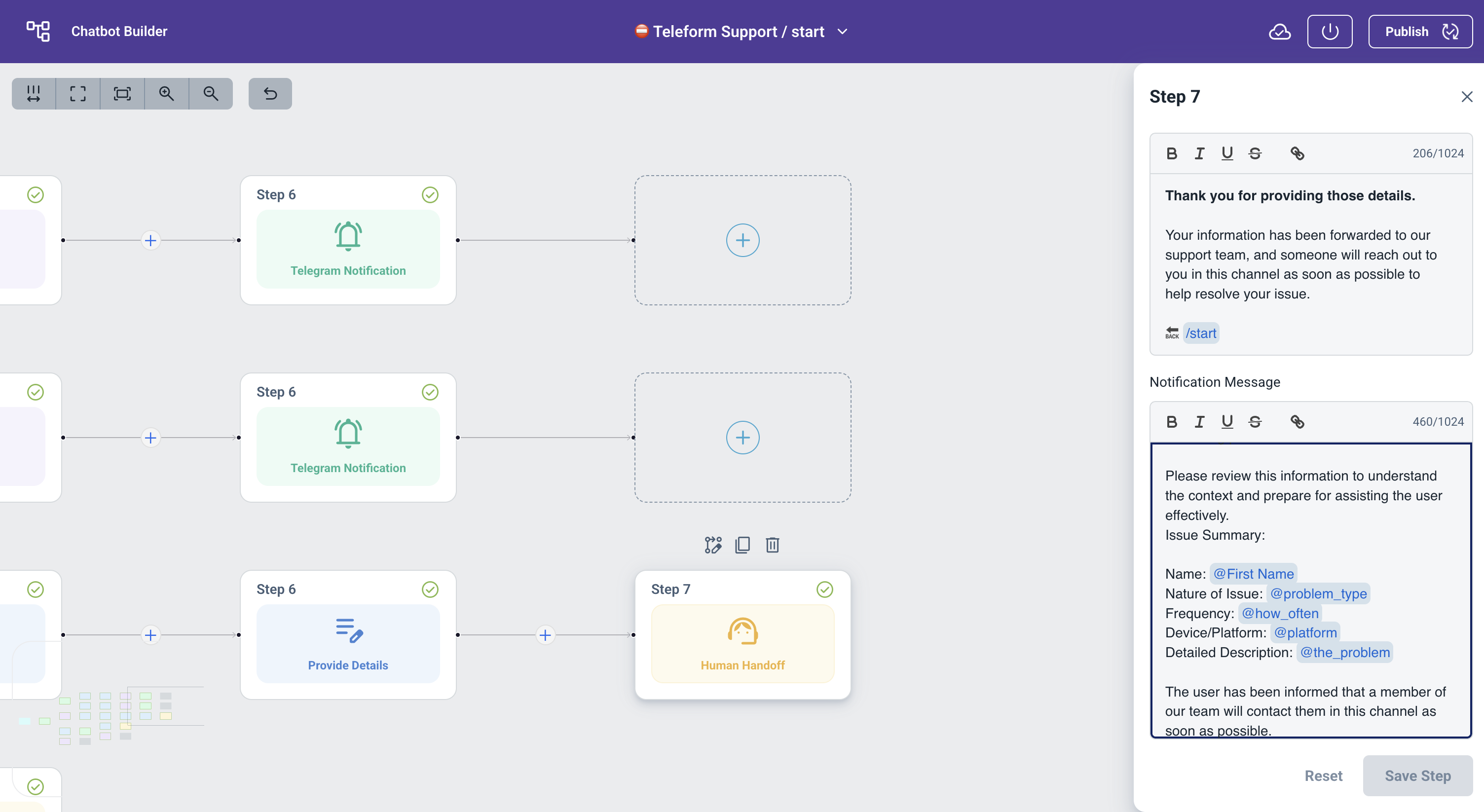Click the undo arrow button
The width and height of the screenshot is (1484, 812).
click(270, 93)
